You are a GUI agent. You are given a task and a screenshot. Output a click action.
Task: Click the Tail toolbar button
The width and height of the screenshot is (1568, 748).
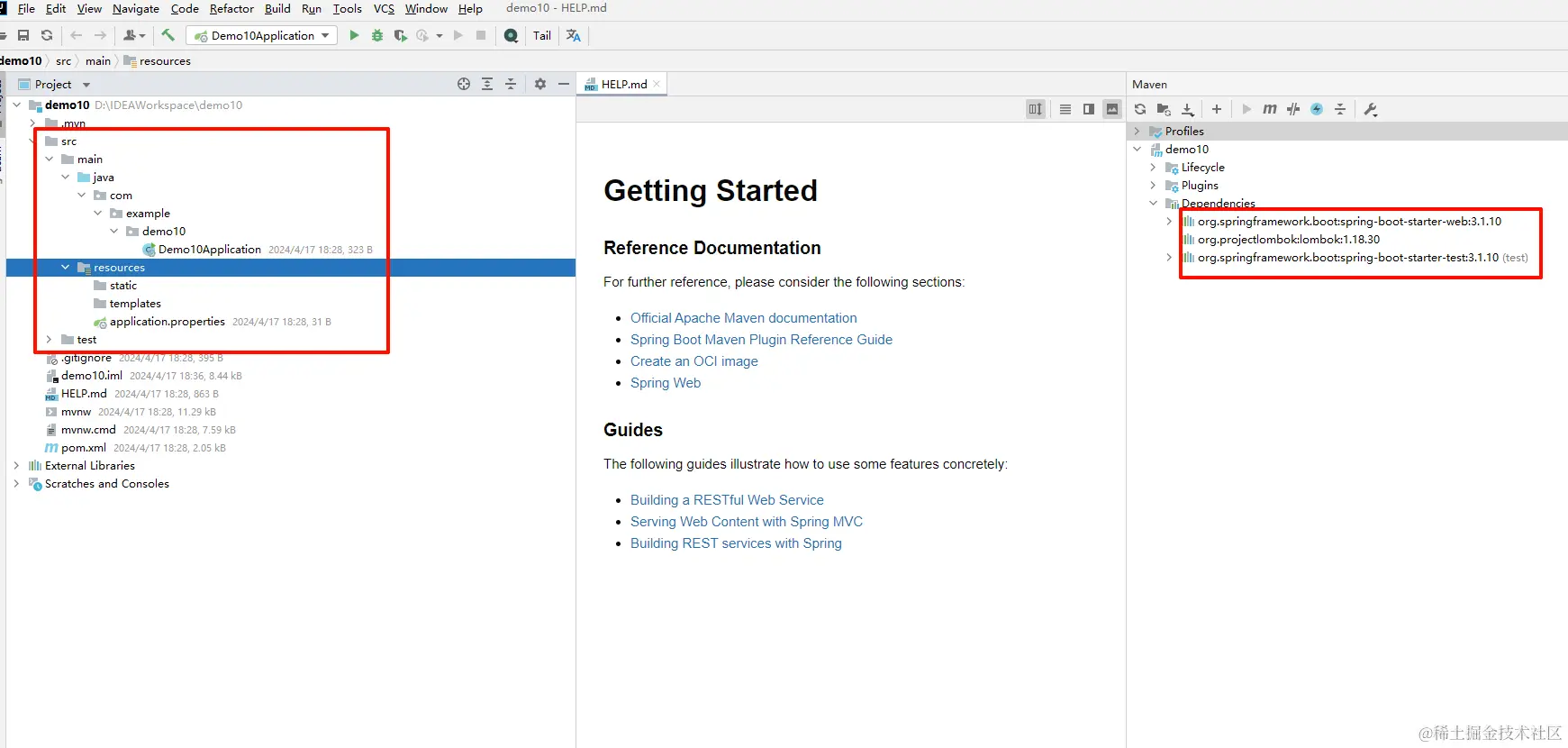(542, 35)
